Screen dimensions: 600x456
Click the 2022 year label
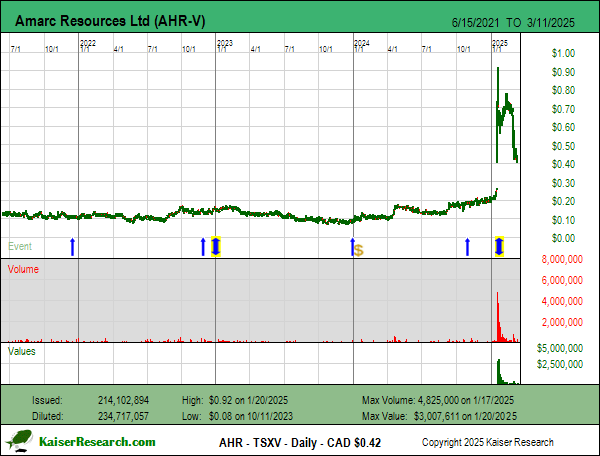pos(88,43)
